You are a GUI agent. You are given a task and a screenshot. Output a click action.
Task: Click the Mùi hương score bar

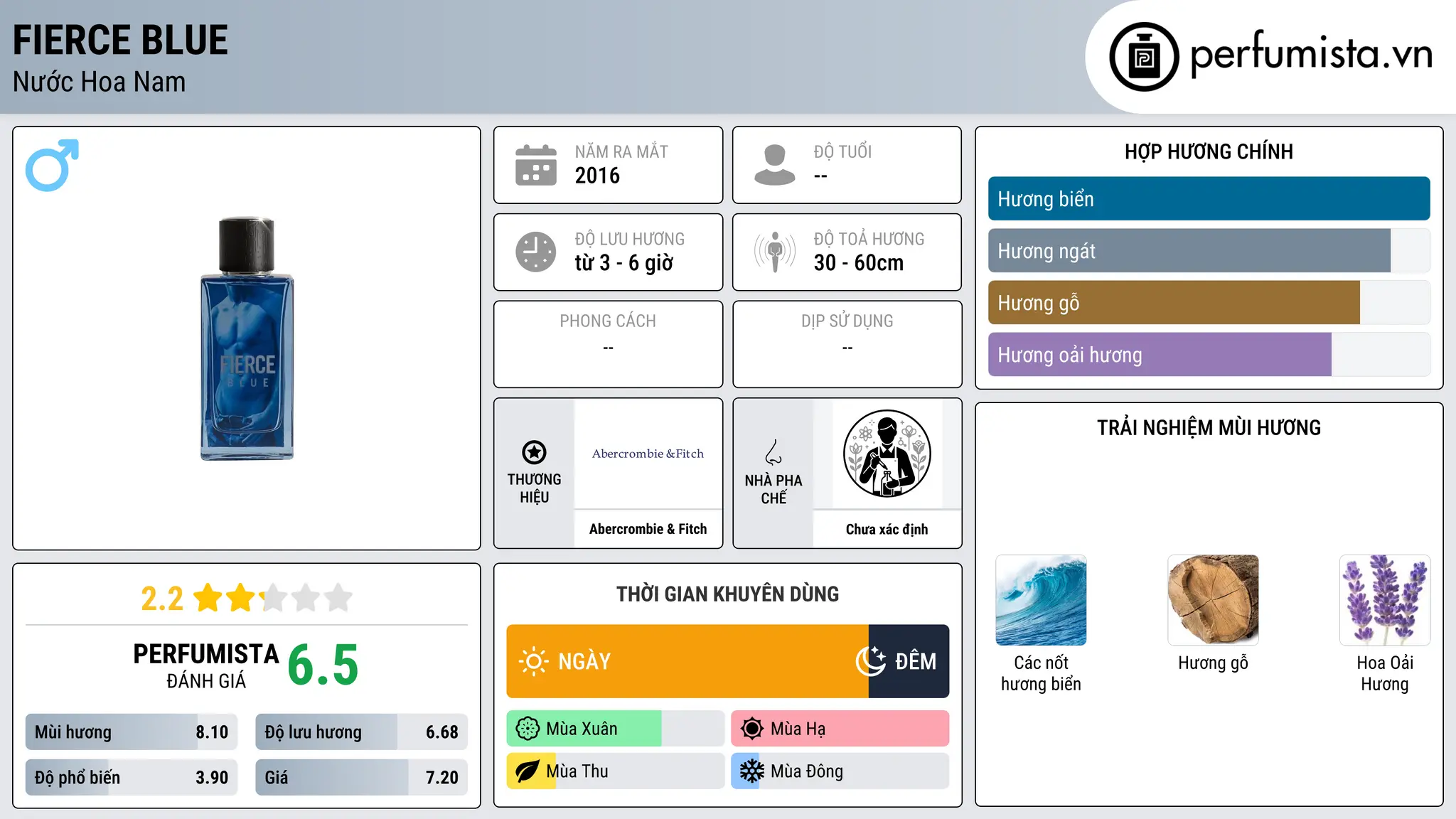pos(132,732)
